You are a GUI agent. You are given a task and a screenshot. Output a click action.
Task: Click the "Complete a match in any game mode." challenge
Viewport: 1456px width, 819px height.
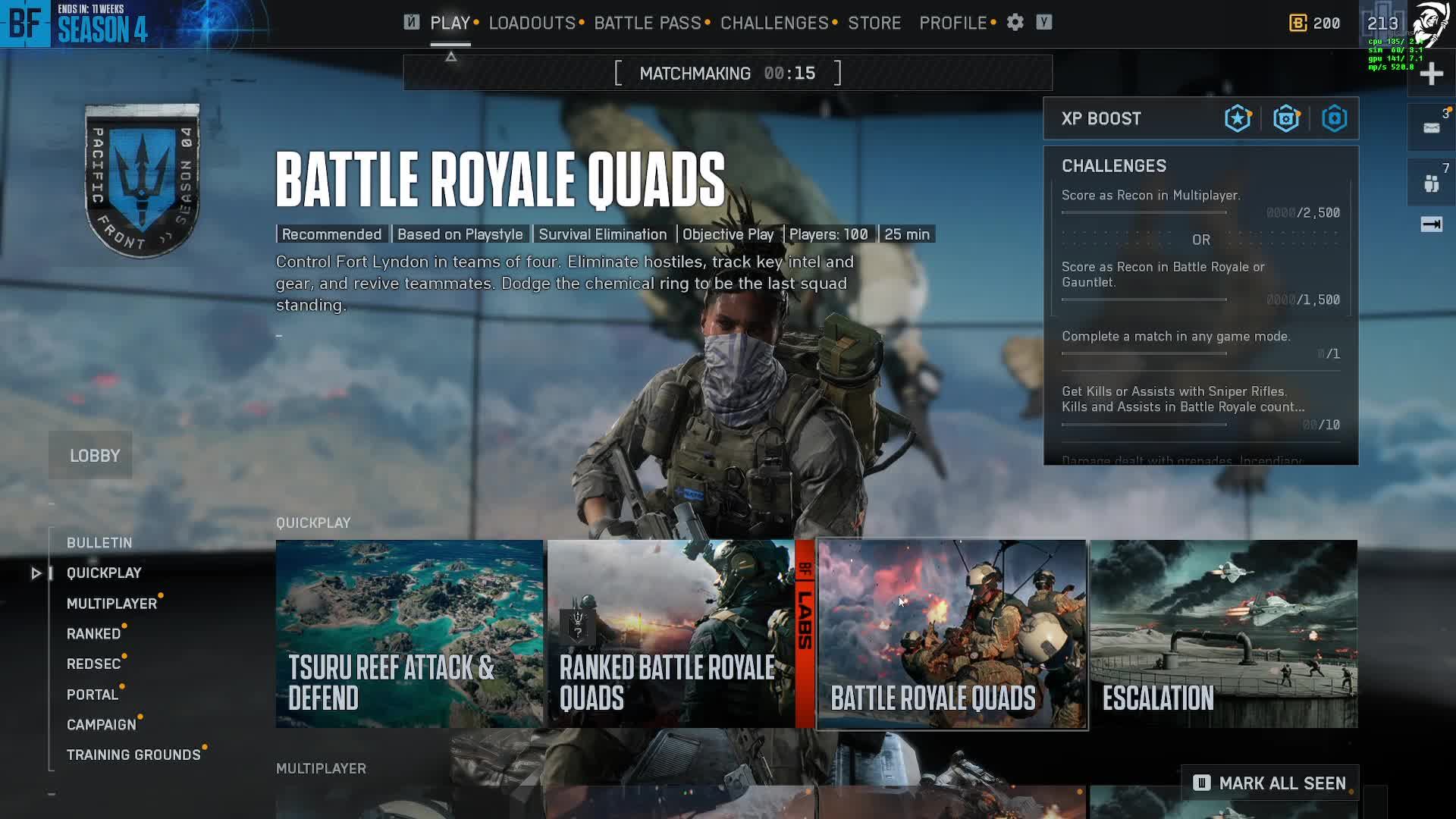(1176, 337)
